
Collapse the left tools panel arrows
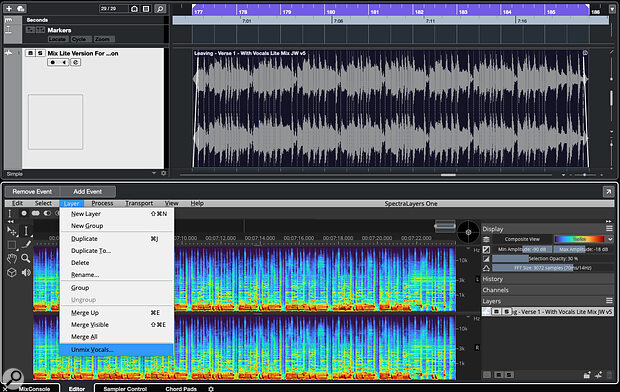coord(11,222)
